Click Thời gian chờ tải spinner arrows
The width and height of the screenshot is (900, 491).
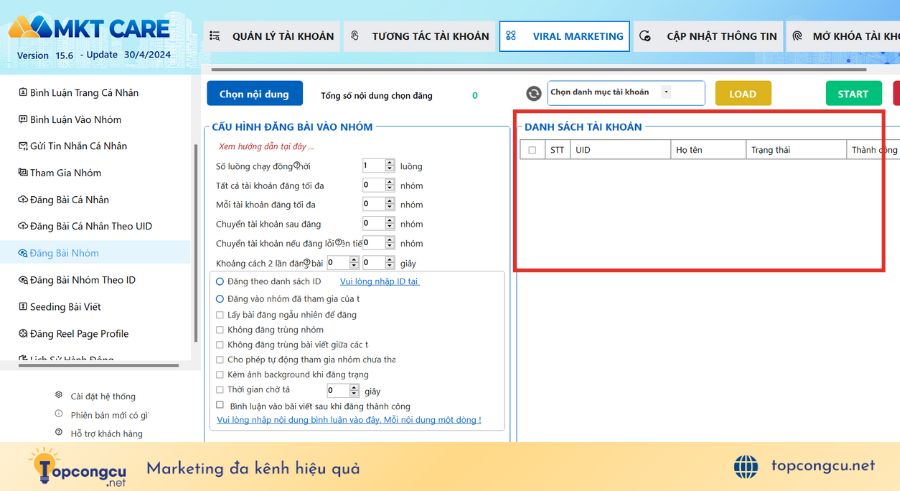tap(354, 391)
